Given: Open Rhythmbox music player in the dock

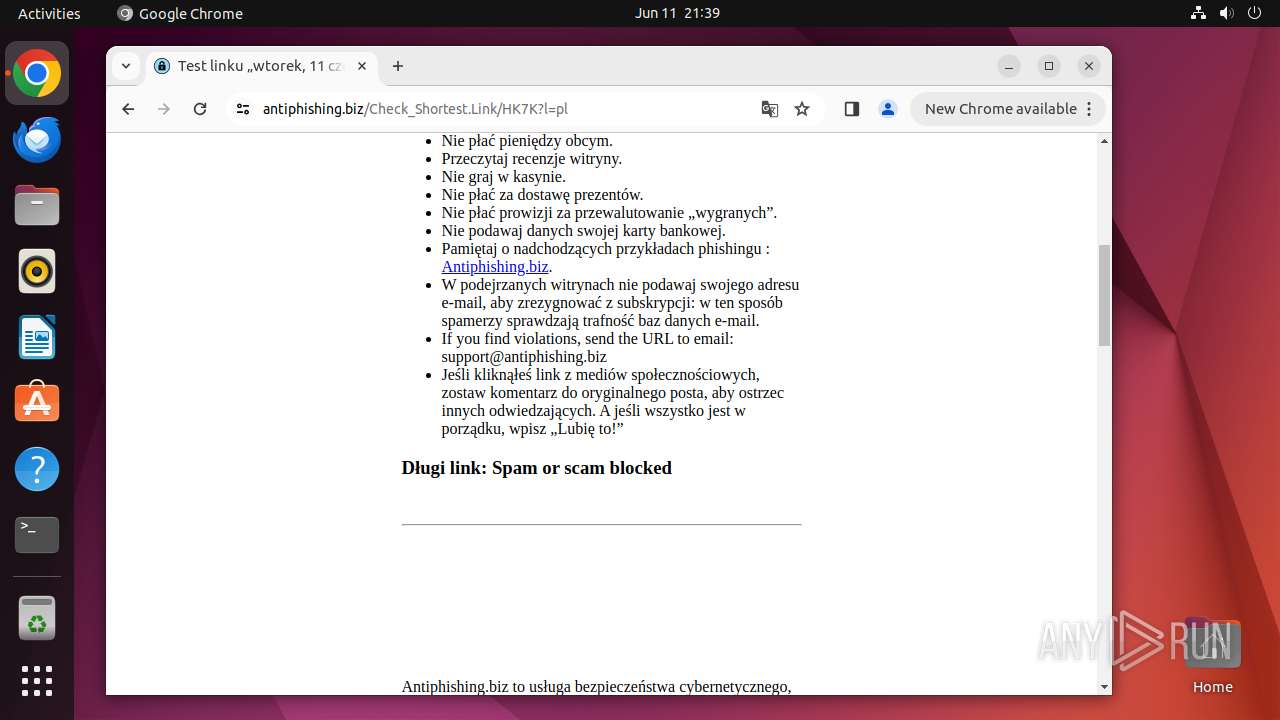Looking at the screenshot, I should point(37,271).
